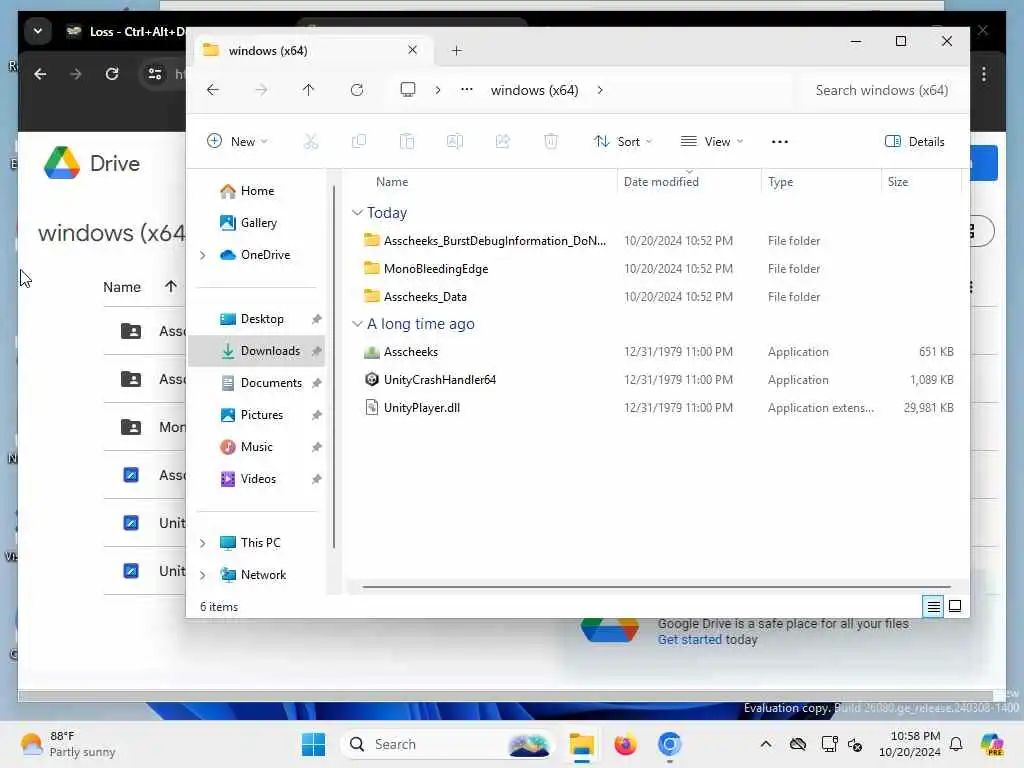Collapse the A long time ago group
The height and width of the screenshot is (768, 1024).
pyautogui.click(x=357, y=323)
